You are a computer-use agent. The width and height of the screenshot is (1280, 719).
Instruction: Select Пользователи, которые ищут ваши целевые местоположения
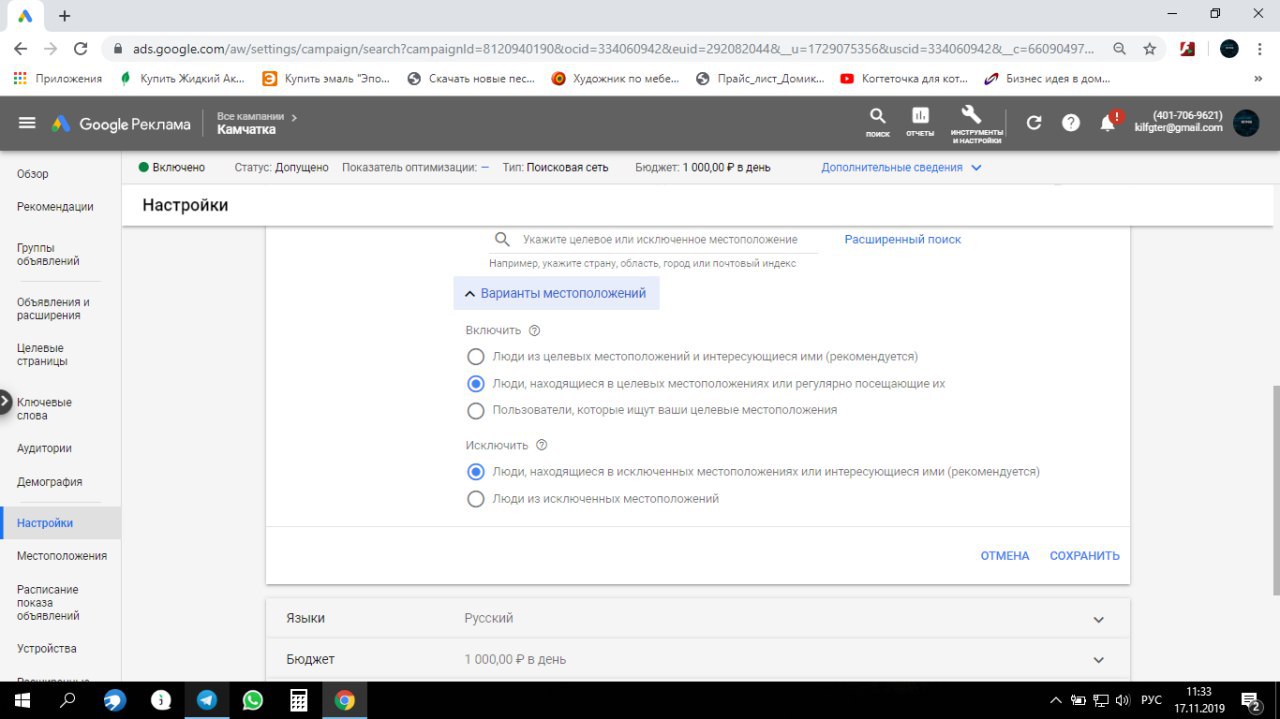click(x=476, y=410)
